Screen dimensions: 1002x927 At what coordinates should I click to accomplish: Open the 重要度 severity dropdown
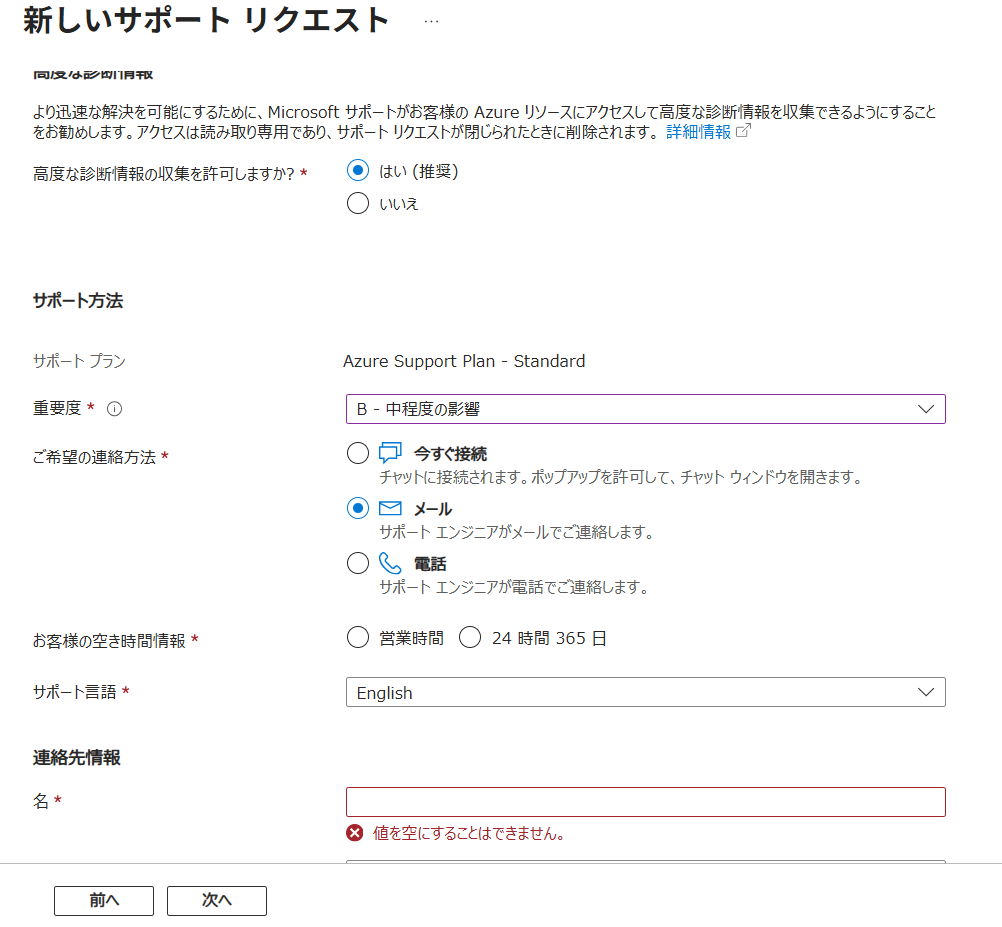645,409
